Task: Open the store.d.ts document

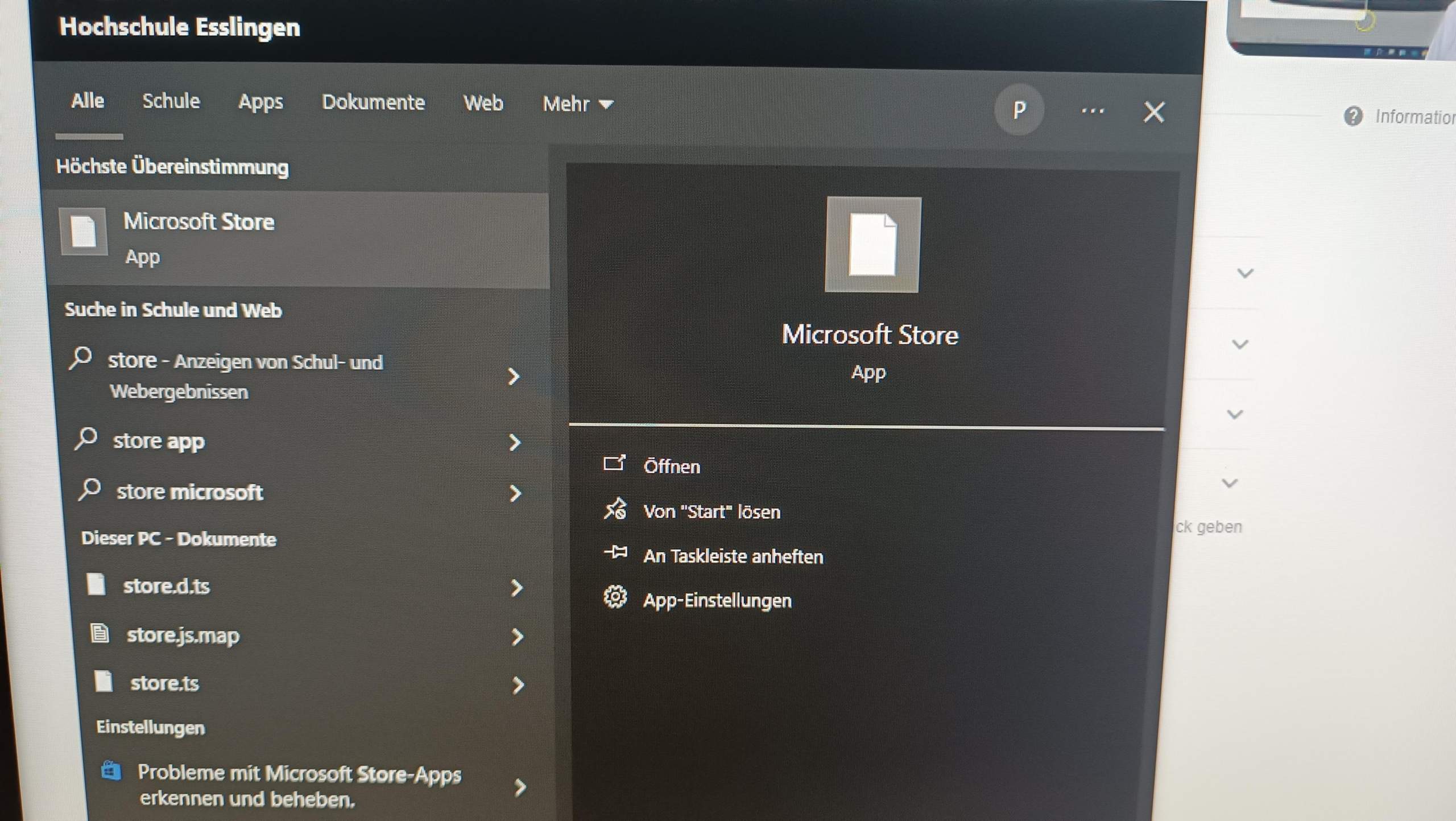Action: pyautogui.click(x=167, y=586)
